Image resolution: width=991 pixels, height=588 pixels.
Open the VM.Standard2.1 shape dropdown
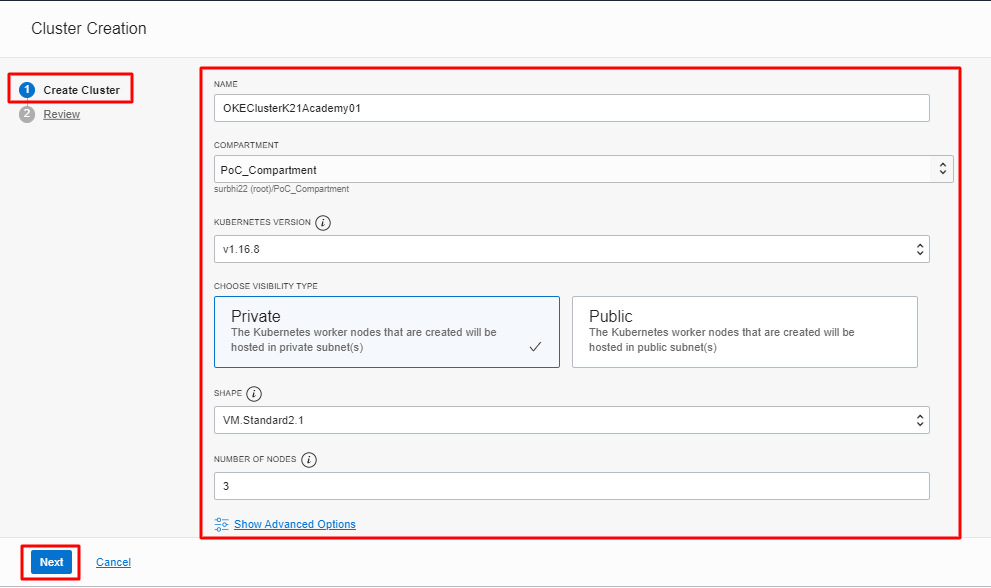[571, 420]
